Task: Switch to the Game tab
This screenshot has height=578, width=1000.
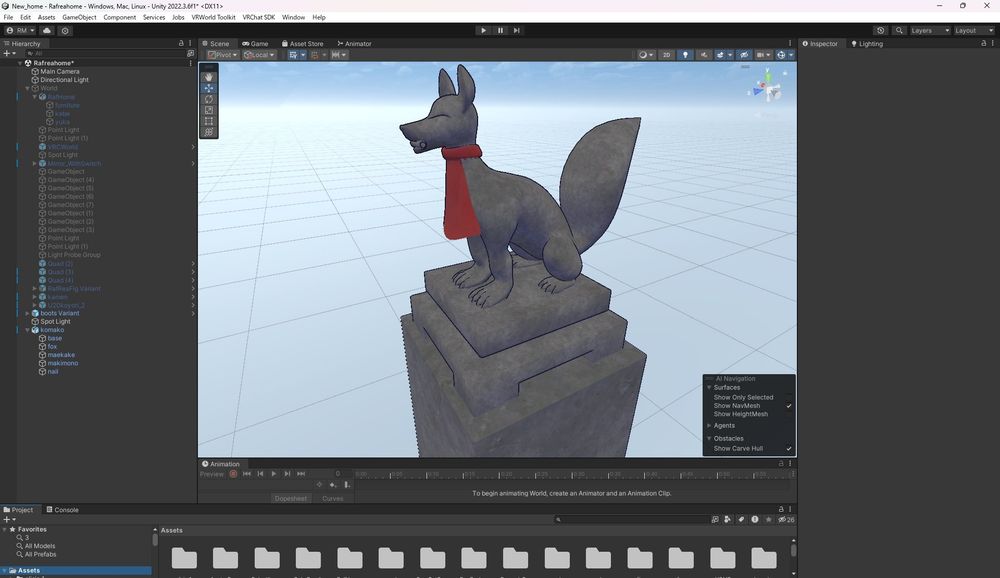Action: [x=255, y=44]
